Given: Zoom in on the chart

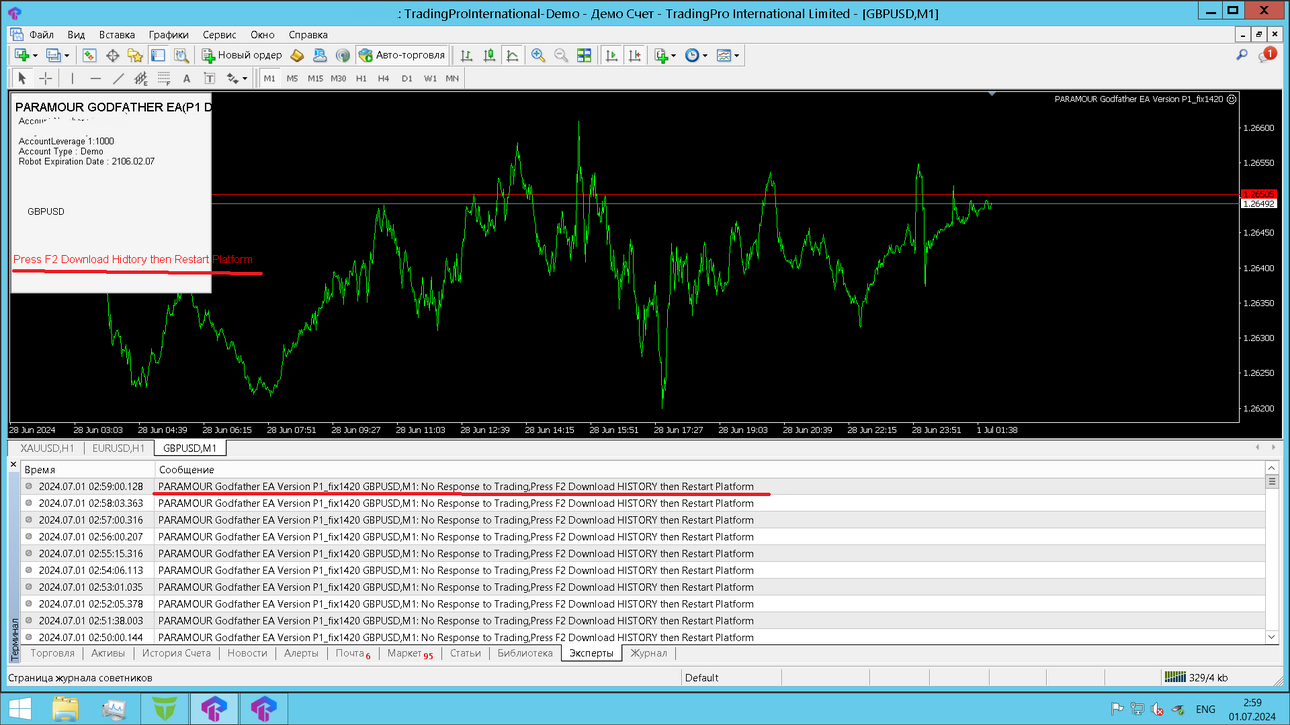Looking at the screenshot, I should coord(538,56).
